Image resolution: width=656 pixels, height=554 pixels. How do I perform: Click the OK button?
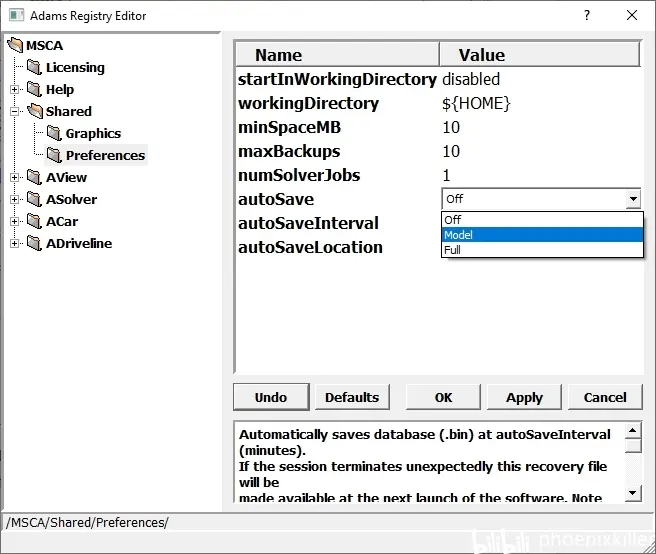coord(443,397)
